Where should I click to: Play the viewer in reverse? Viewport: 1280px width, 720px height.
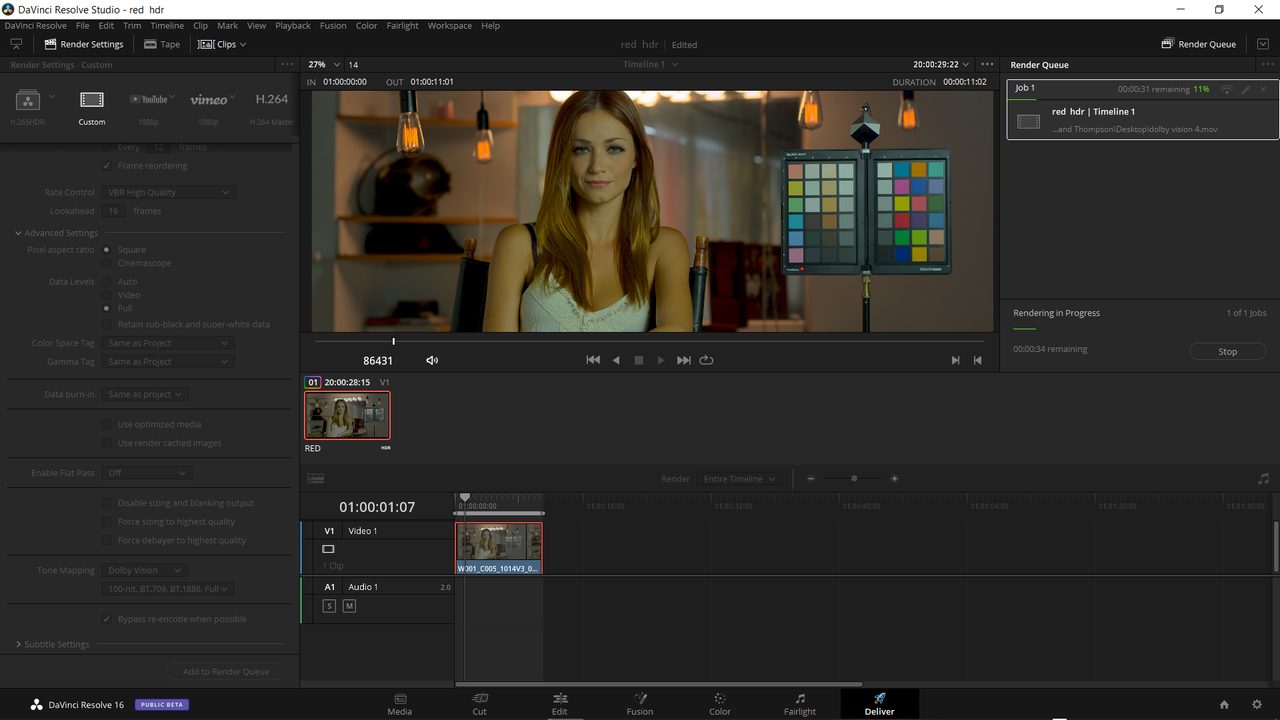[616, 360]
